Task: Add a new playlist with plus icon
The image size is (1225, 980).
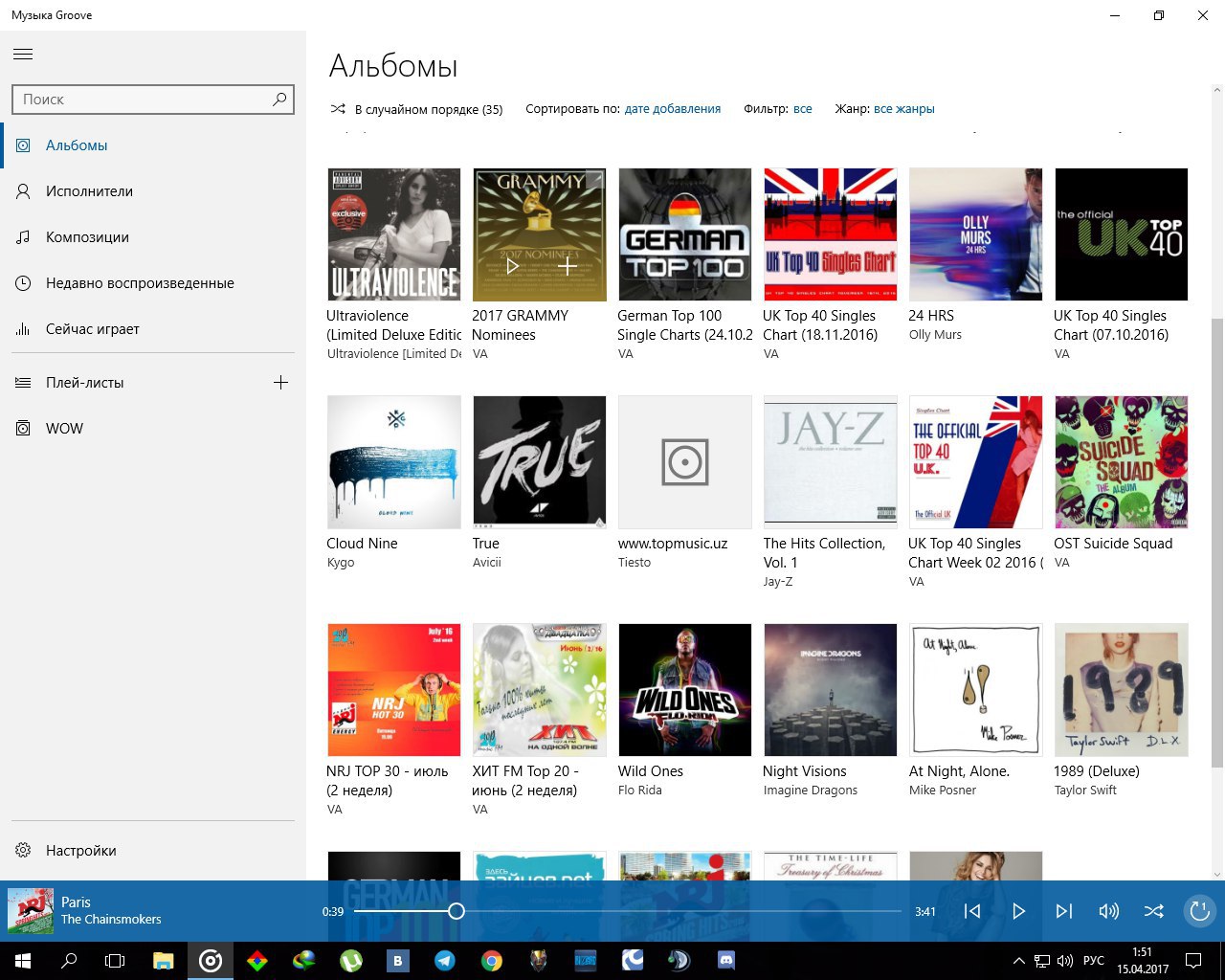Action: [x=280, y=383]
